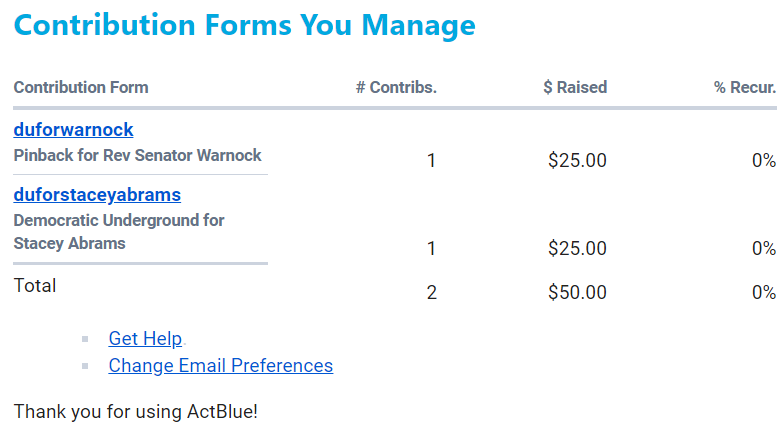Click the Total row label
The image size is (780, 434).
point(35,286)
